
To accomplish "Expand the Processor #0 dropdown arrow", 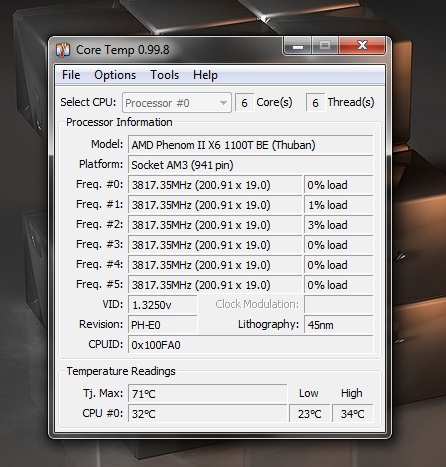I will click(x=223, y=103).
